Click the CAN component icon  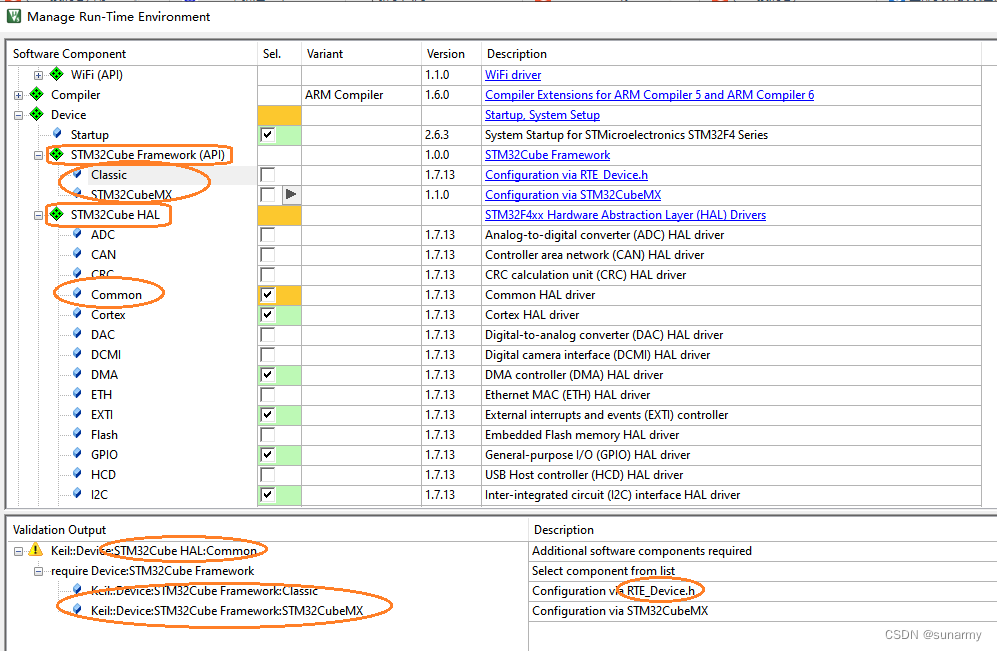click(x=77, y=254)
